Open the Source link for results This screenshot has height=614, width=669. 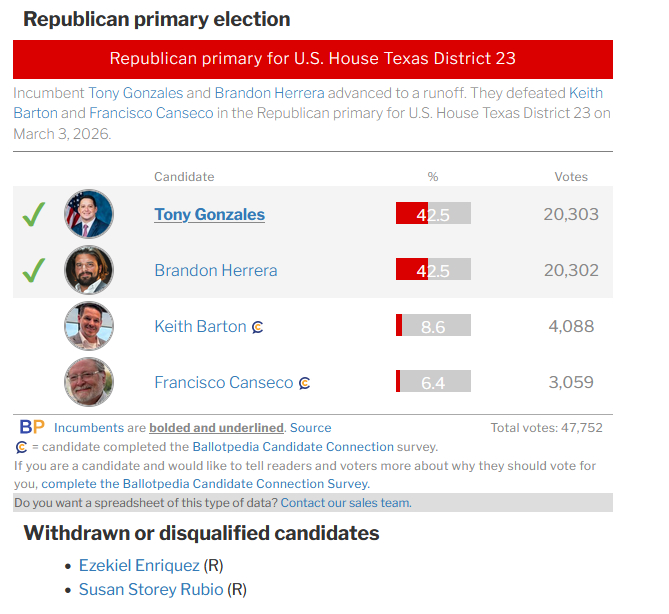pyautogui.click(x=310, y=428)
